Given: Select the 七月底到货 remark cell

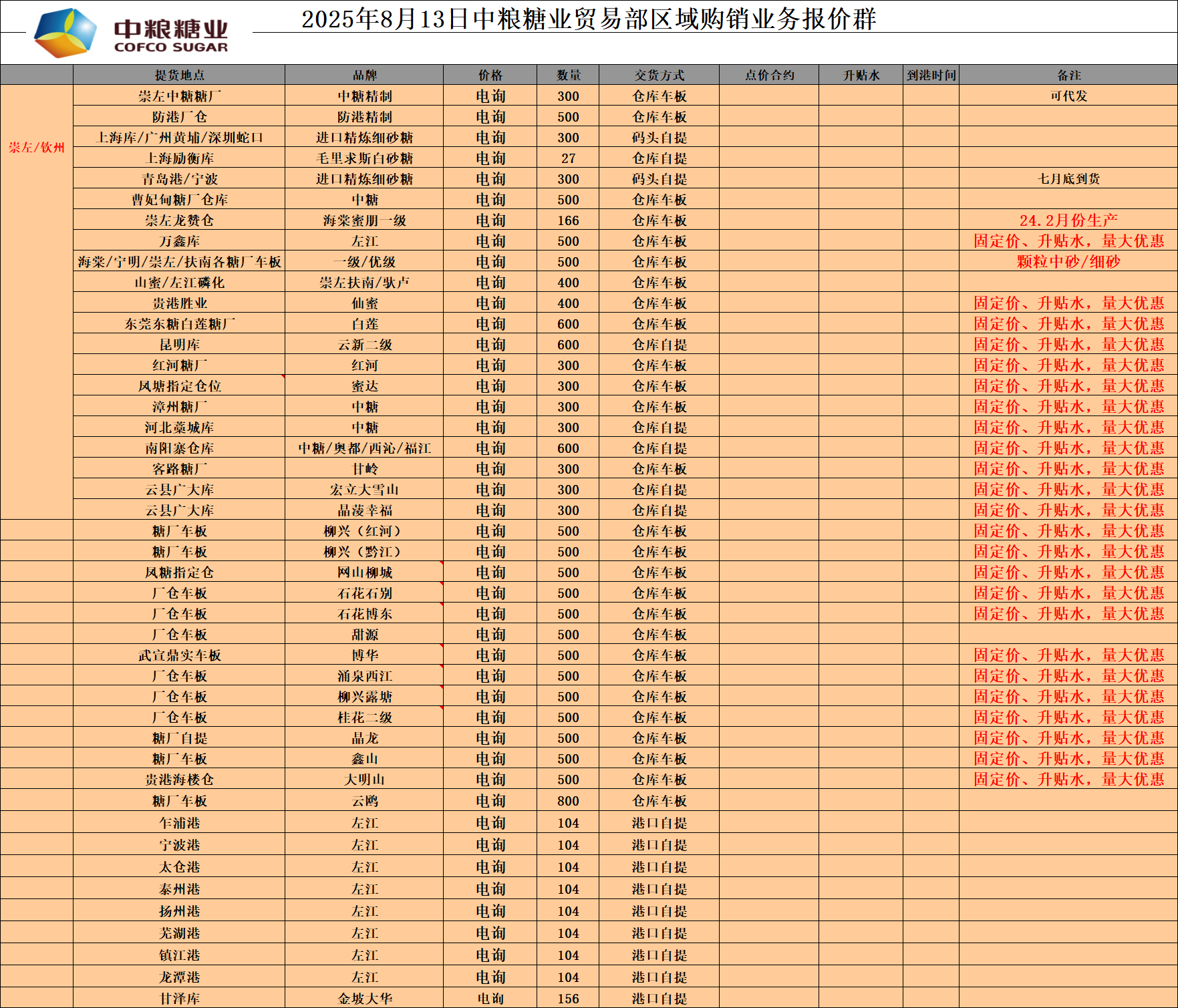Looking at the screenshot, I should (1068, 179).
